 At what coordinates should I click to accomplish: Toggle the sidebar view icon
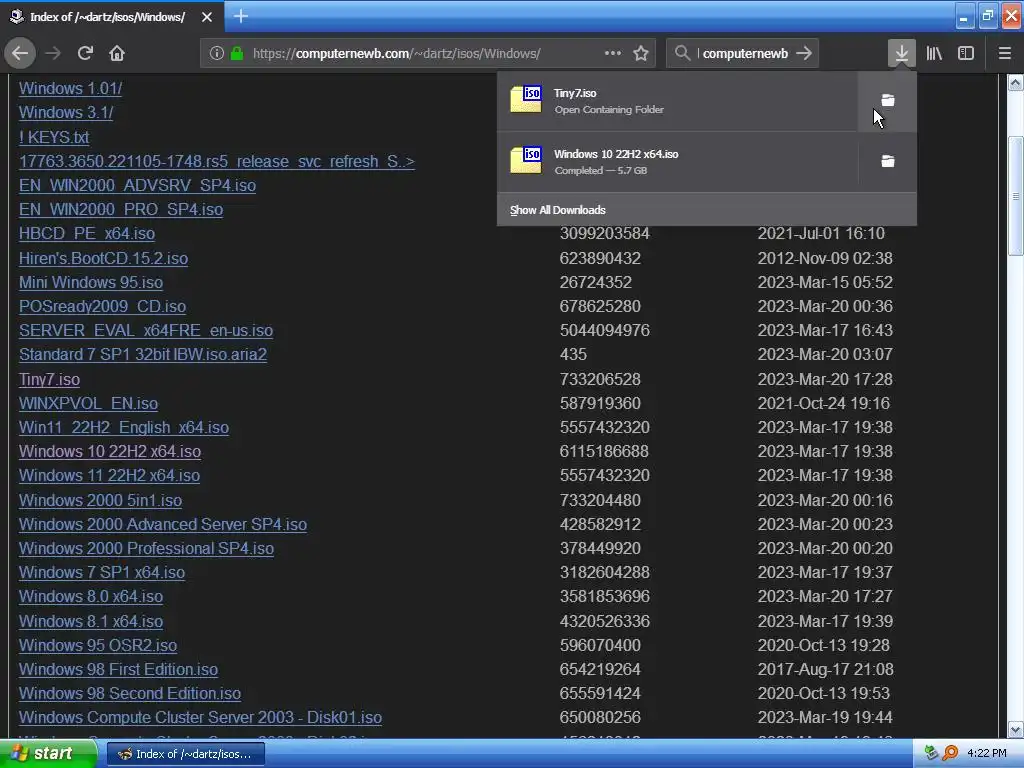[966, 54]
